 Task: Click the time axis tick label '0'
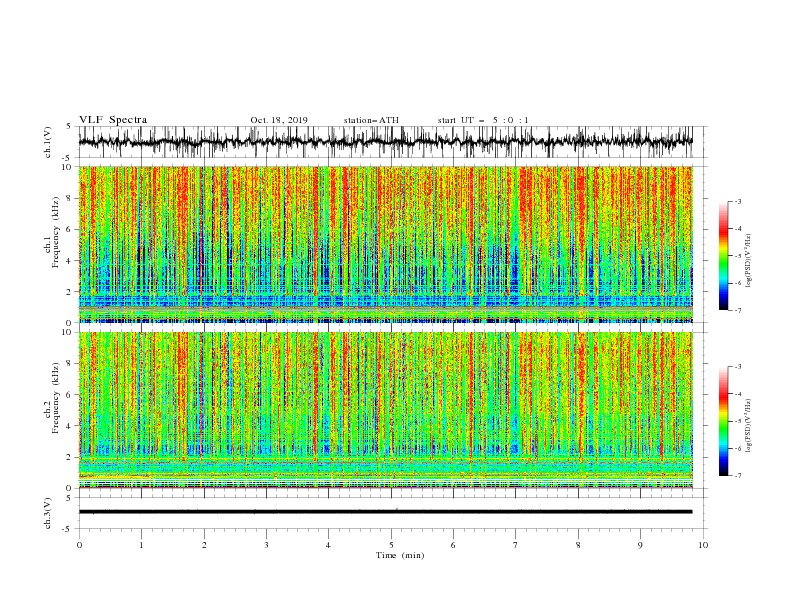point(79,545)
